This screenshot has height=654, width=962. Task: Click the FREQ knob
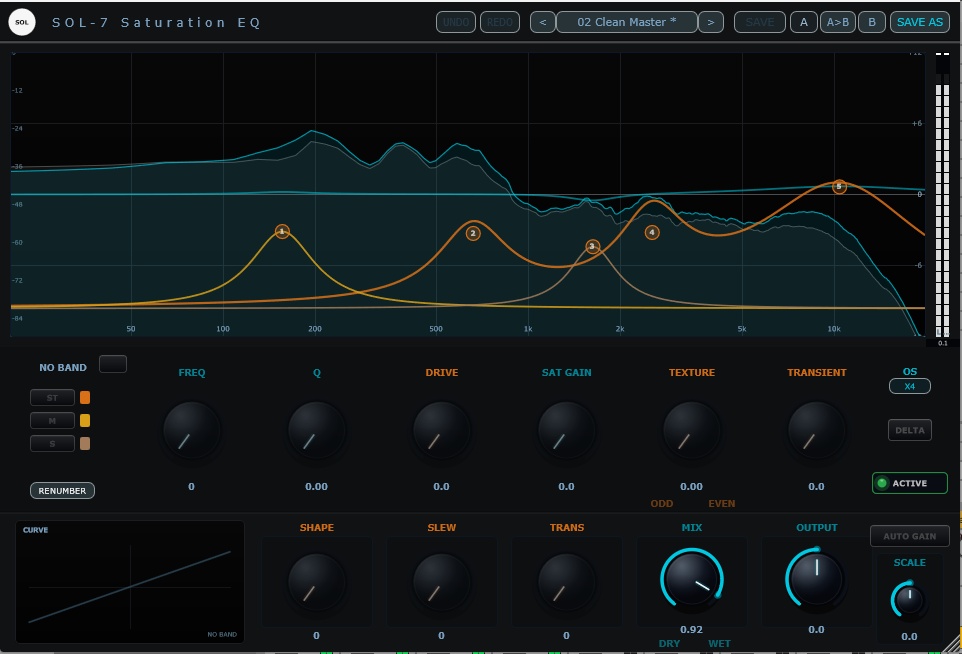pyautogui.click(x=191, y=431)
